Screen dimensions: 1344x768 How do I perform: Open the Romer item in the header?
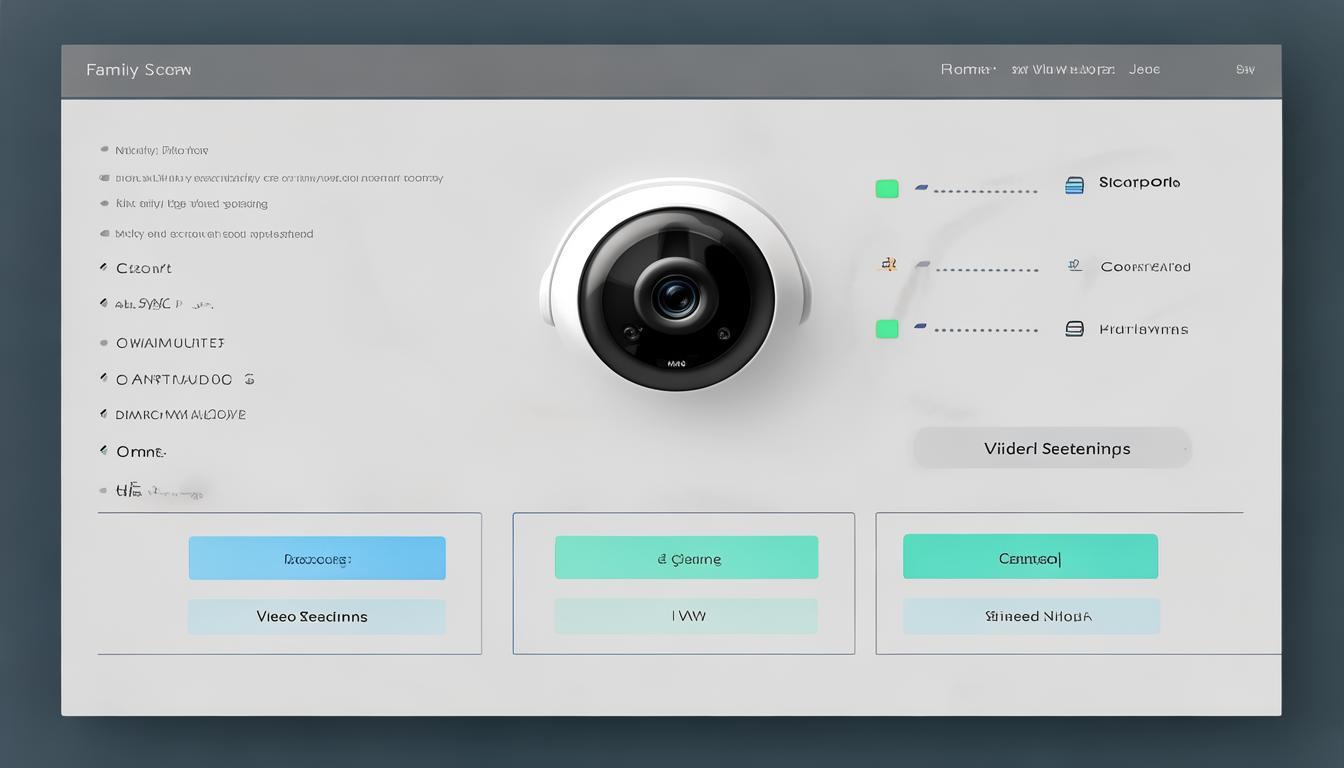(x=967, y=70)
